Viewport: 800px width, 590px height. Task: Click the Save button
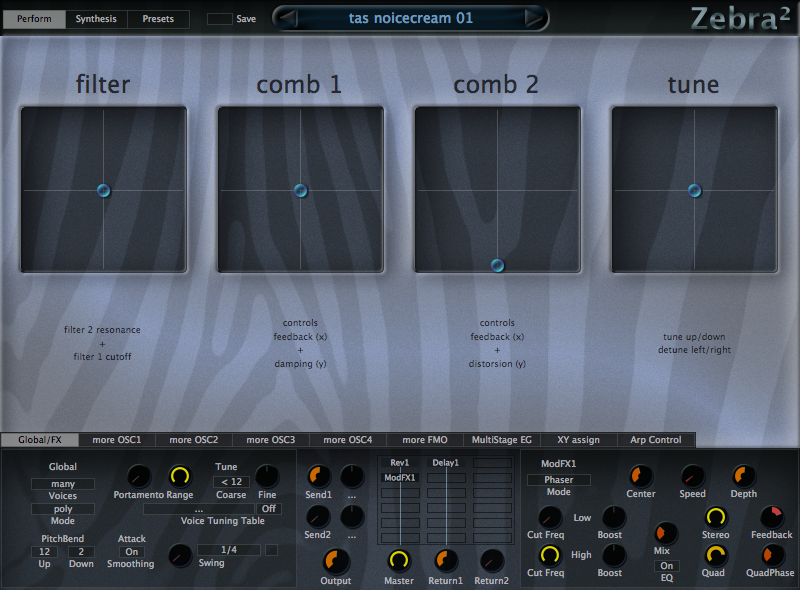tap(232, 19)
